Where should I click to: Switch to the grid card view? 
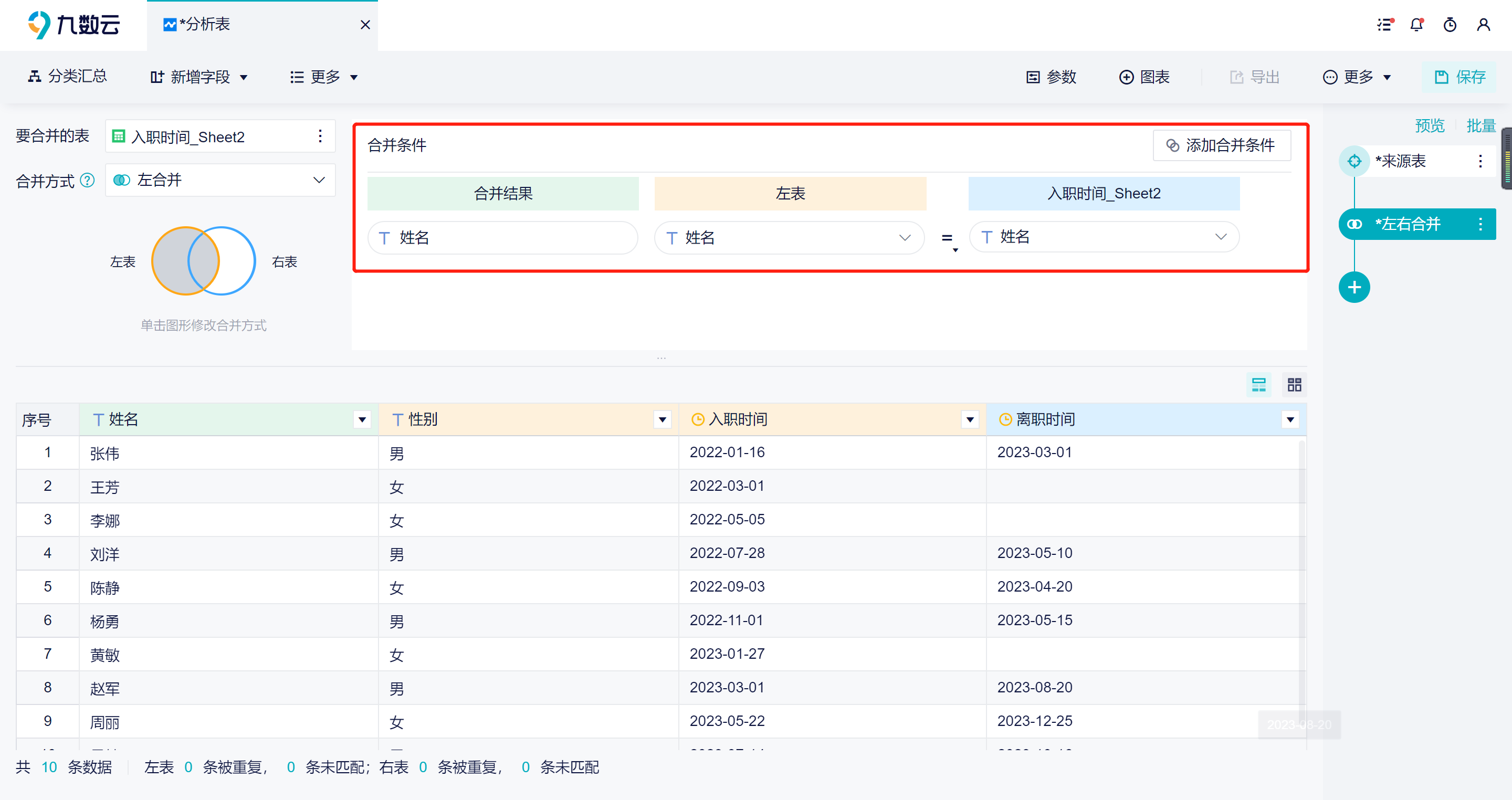click(x=1294, y=385)
